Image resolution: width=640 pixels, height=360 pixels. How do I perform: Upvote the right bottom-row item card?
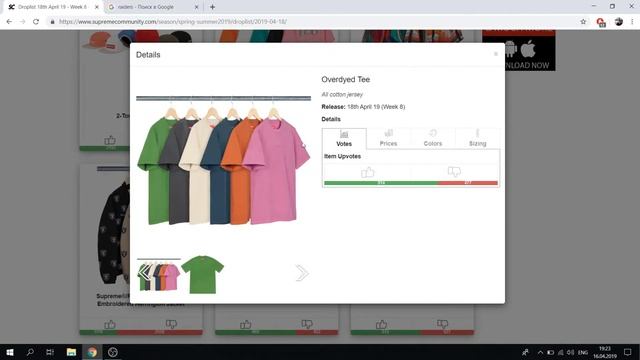(381, 324)
